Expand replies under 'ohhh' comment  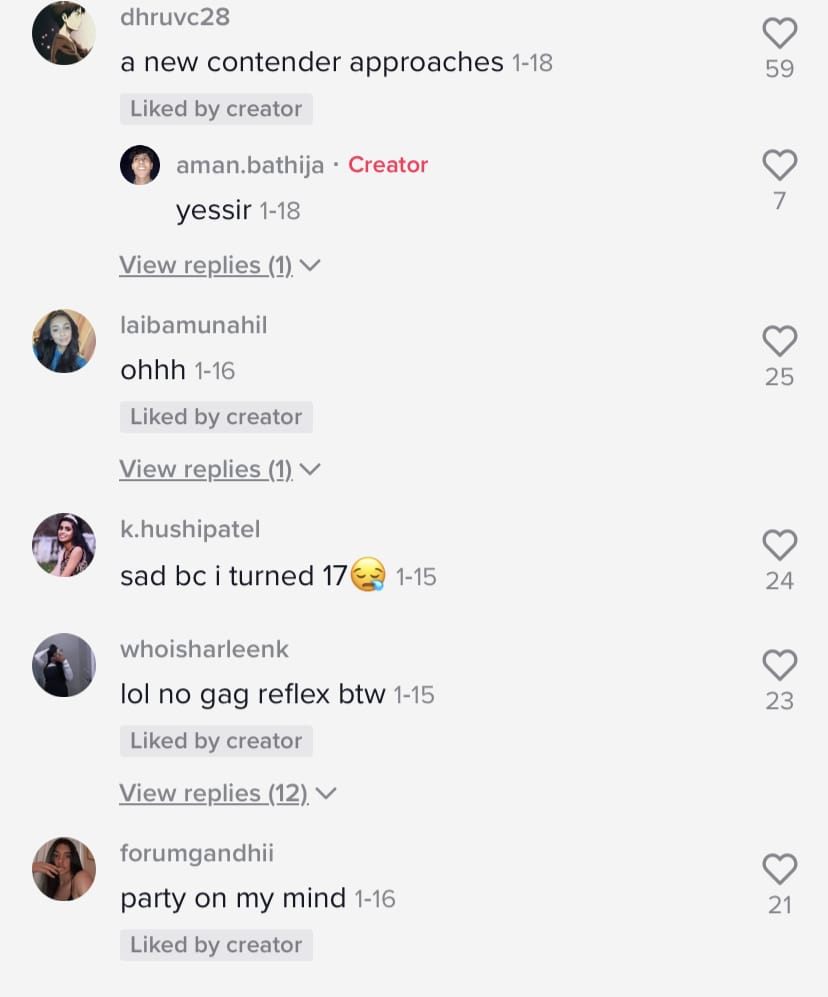point(219,469)
